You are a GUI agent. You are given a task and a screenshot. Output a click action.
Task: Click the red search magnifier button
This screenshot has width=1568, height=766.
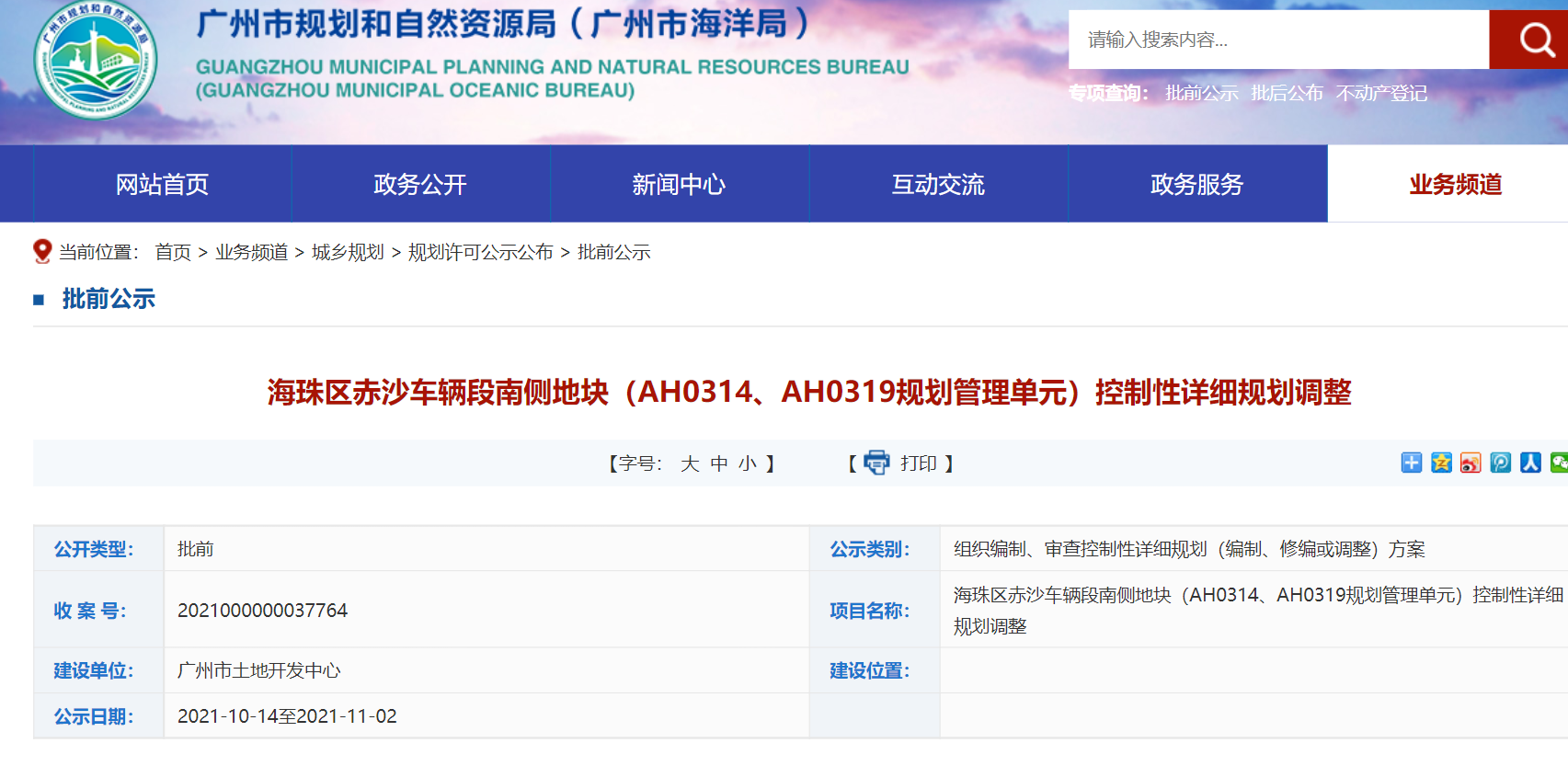tap(1530, 40)
